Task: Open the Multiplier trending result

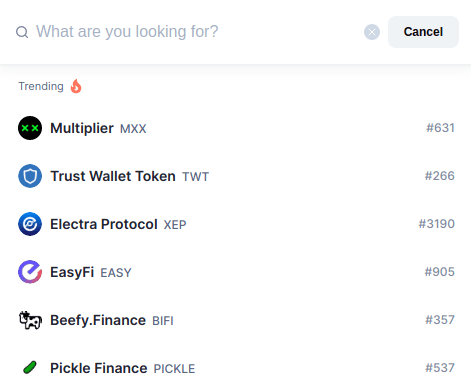Action: click(236, 128)
